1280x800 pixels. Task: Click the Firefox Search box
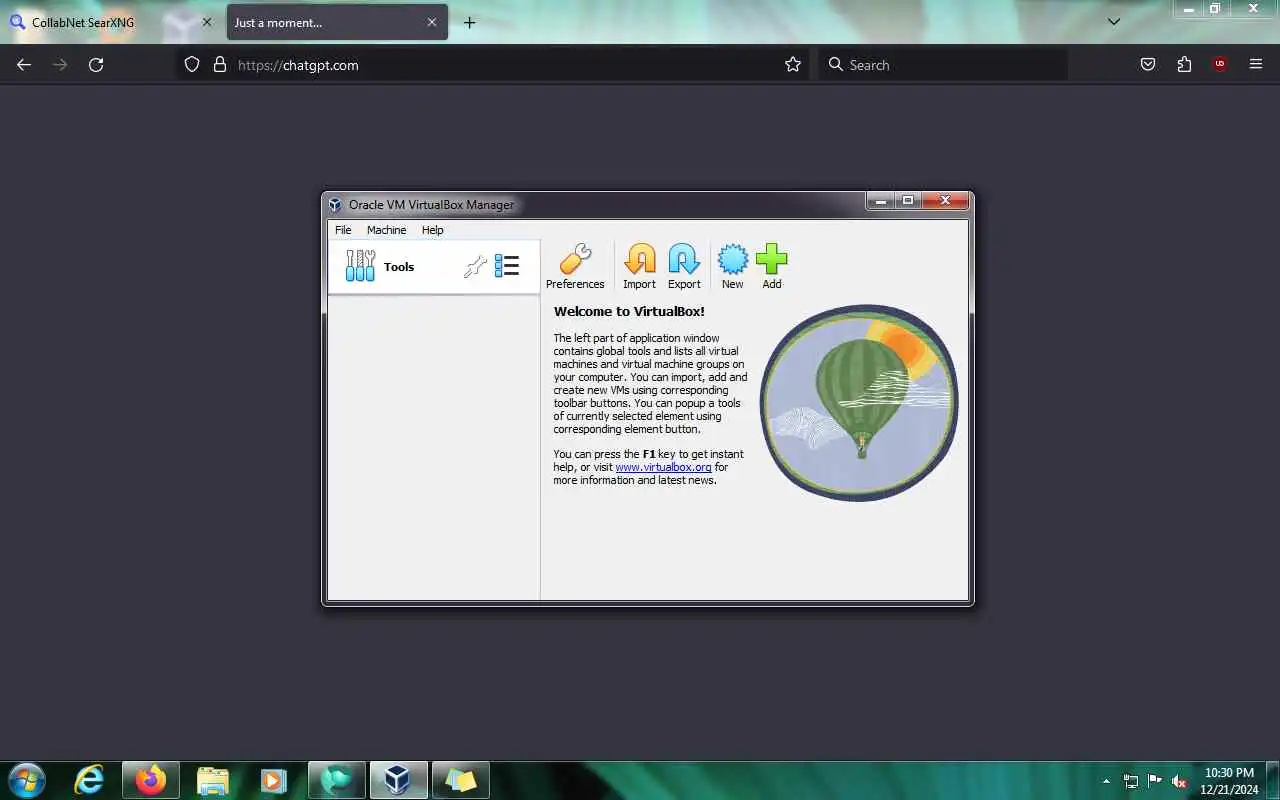943,64
